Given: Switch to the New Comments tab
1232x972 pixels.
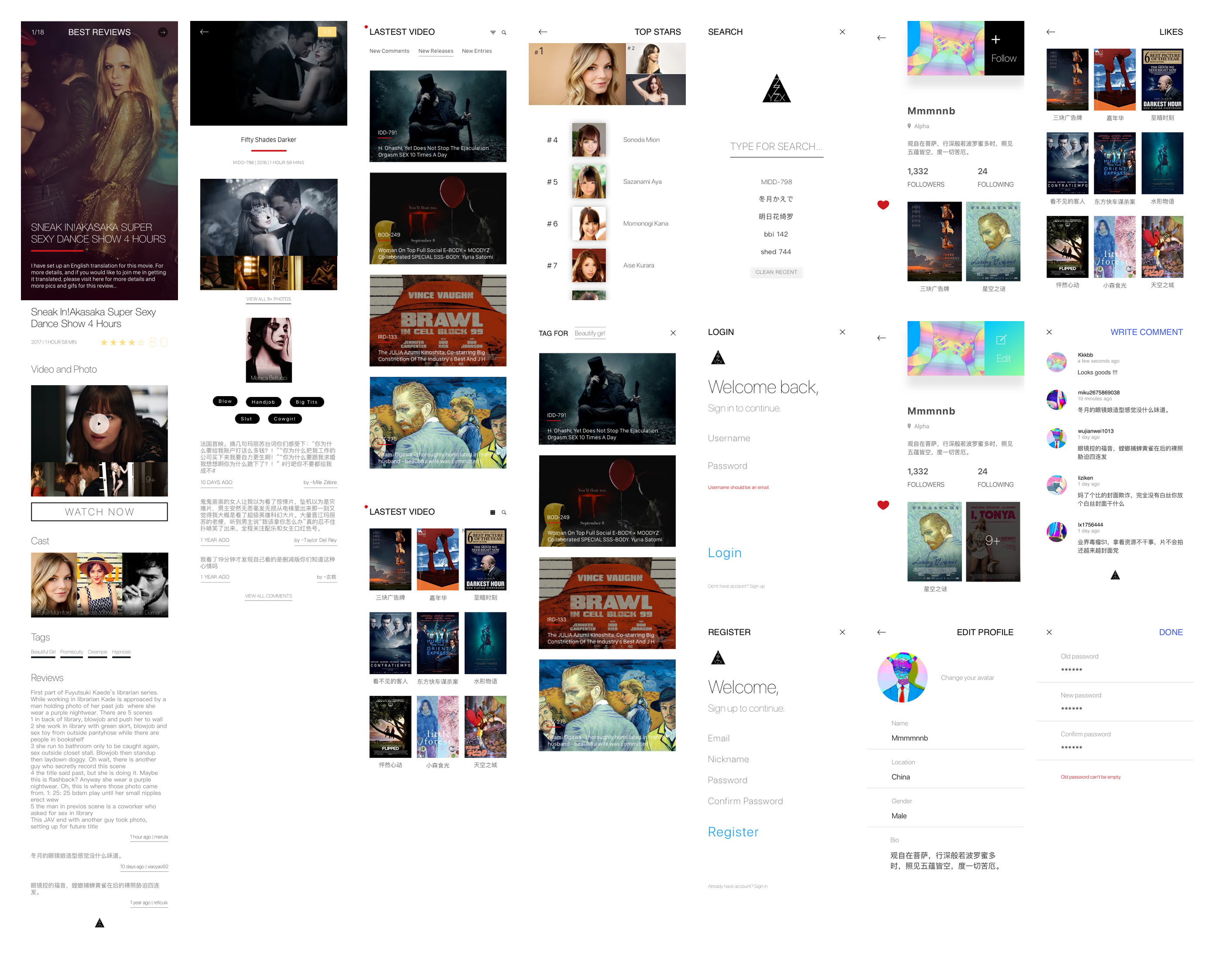Looking at the screenshot, I should (389, 51).
